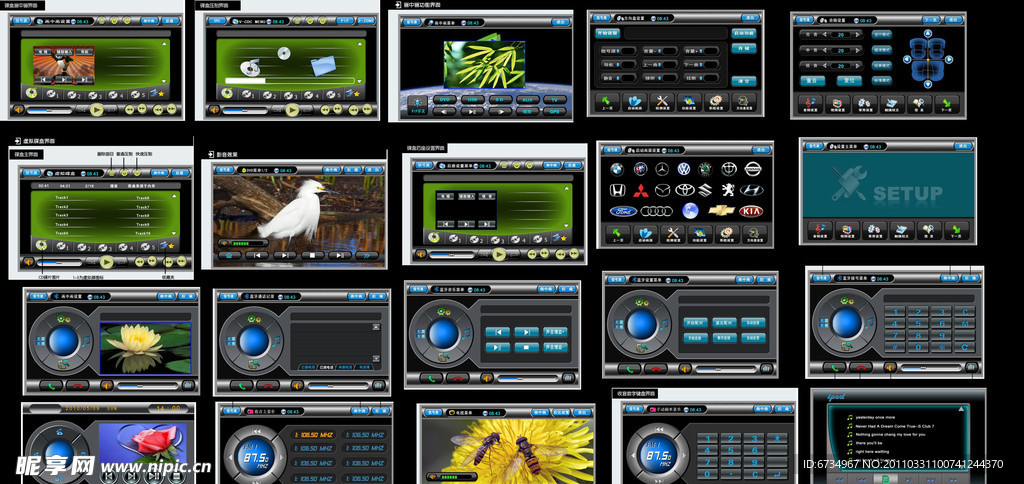Hang up with red phone button in lotus panel
The image size is (1024, 484).
tap(78, 385)
